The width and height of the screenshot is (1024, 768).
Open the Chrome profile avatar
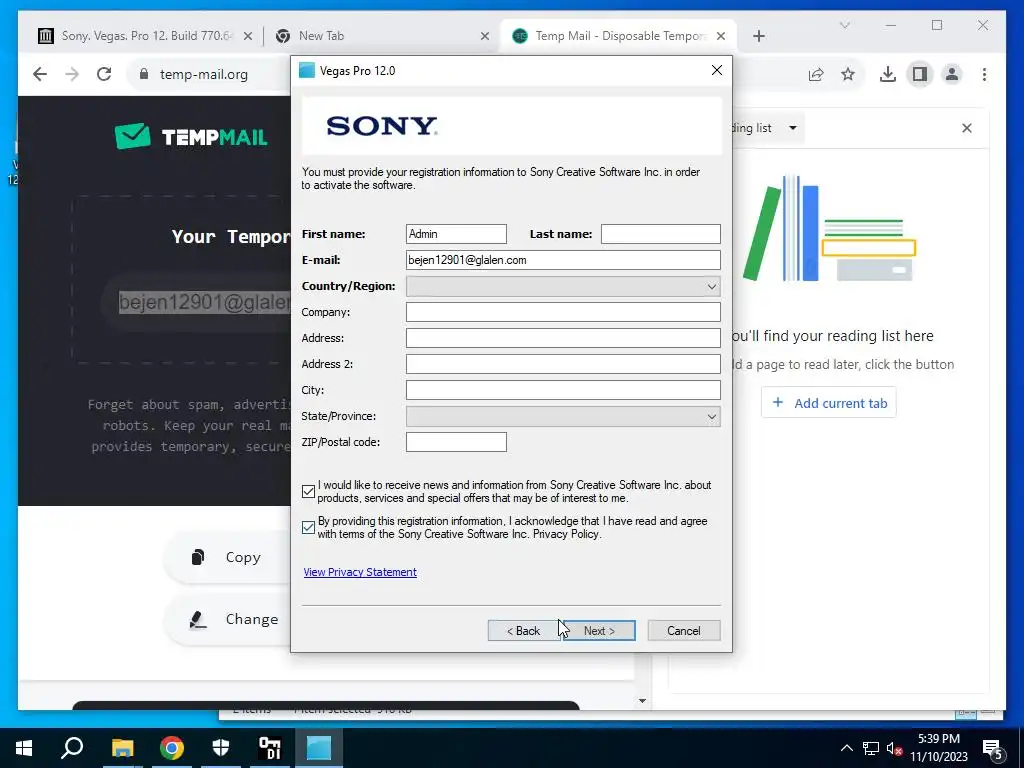(952, 74)
